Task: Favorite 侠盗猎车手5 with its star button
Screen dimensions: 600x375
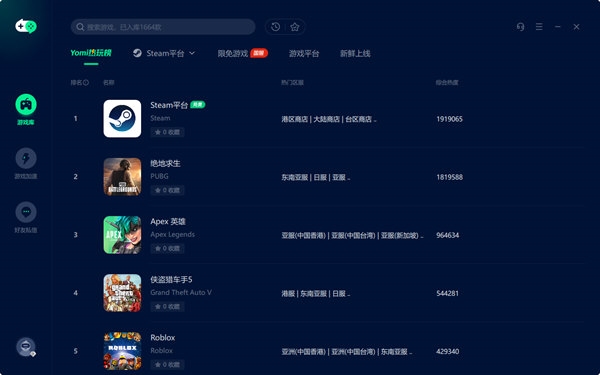Action: coord(167,307)
